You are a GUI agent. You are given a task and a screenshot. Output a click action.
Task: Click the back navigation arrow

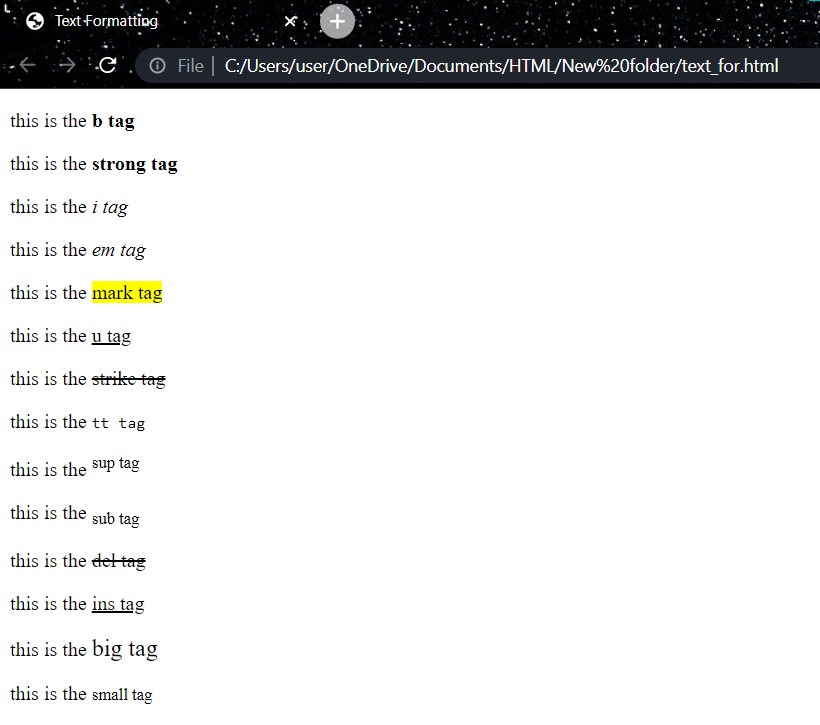[x=26, y=65]
